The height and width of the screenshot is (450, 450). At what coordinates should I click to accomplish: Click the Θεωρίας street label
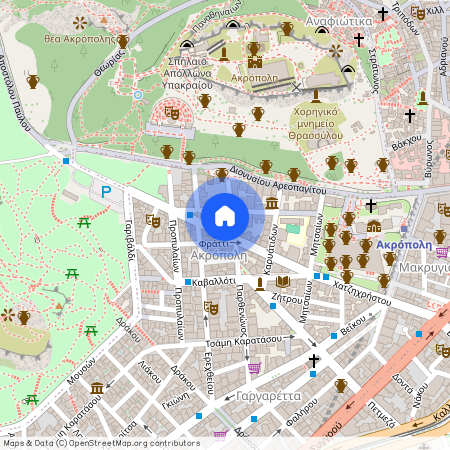point(109,63)
